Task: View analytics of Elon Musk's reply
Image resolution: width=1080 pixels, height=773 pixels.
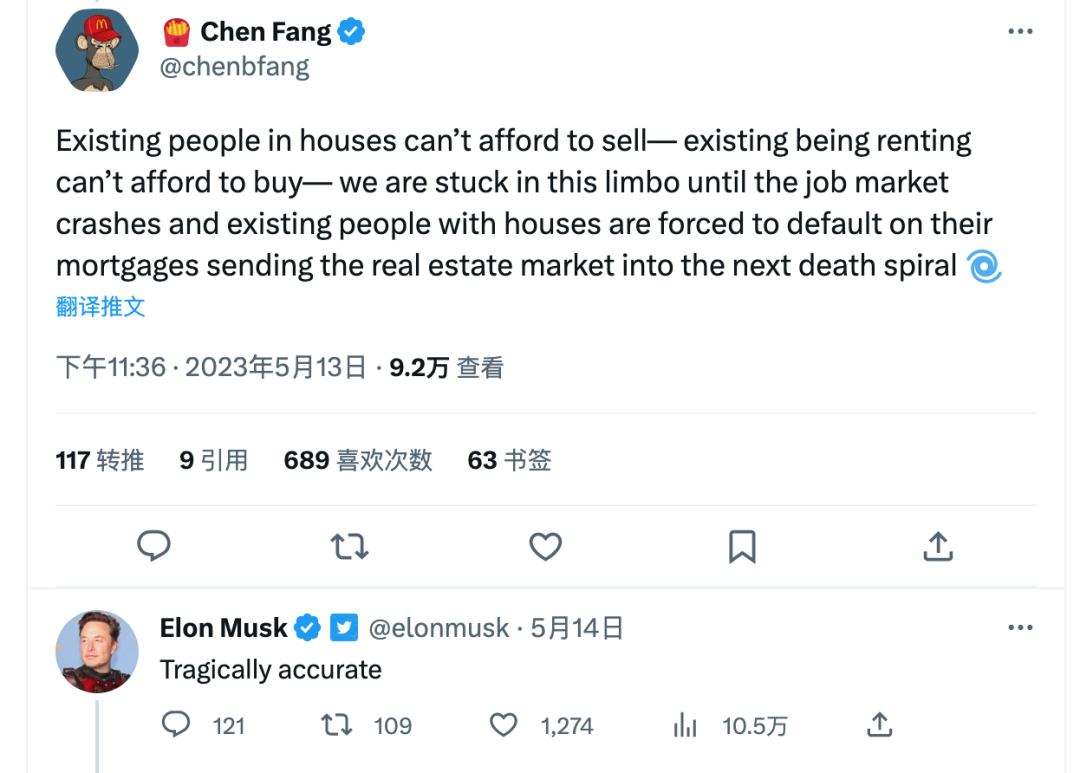Action: (685, 725)
